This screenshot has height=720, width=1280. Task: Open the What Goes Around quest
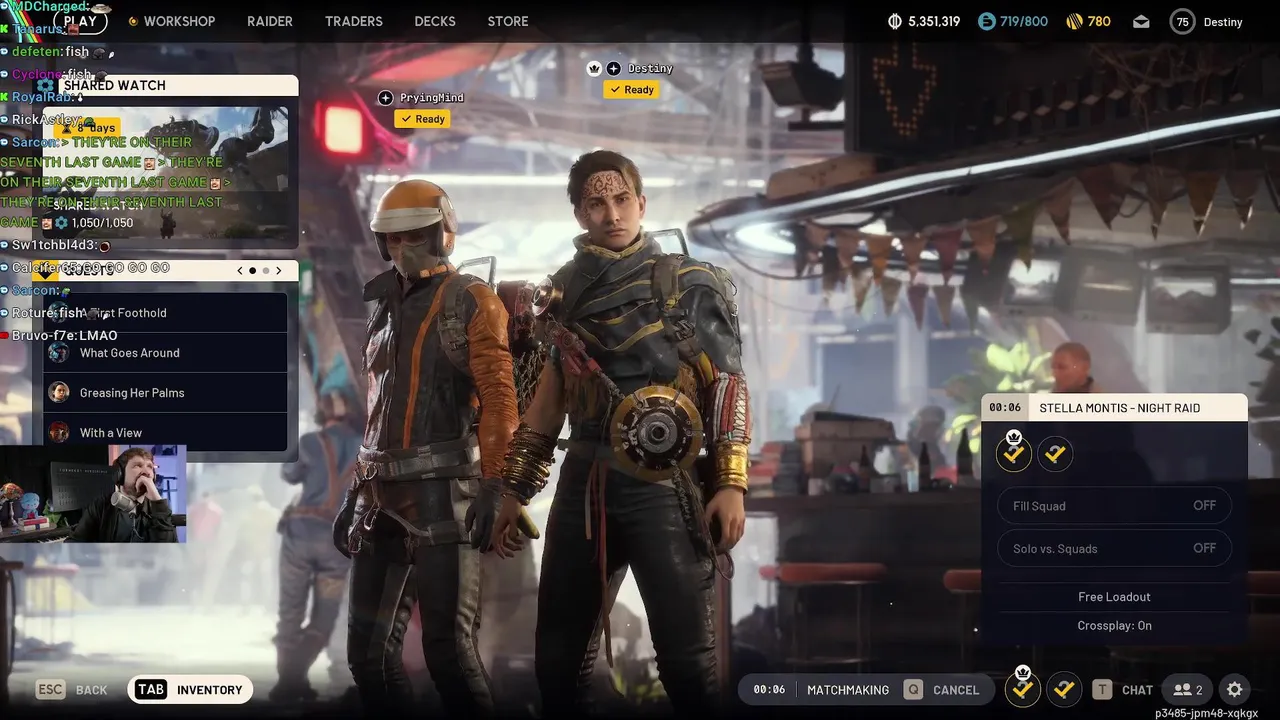[165, 353]
